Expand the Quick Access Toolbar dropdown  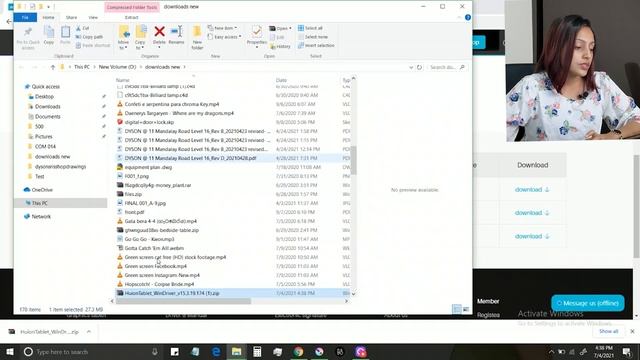[48, 7]
